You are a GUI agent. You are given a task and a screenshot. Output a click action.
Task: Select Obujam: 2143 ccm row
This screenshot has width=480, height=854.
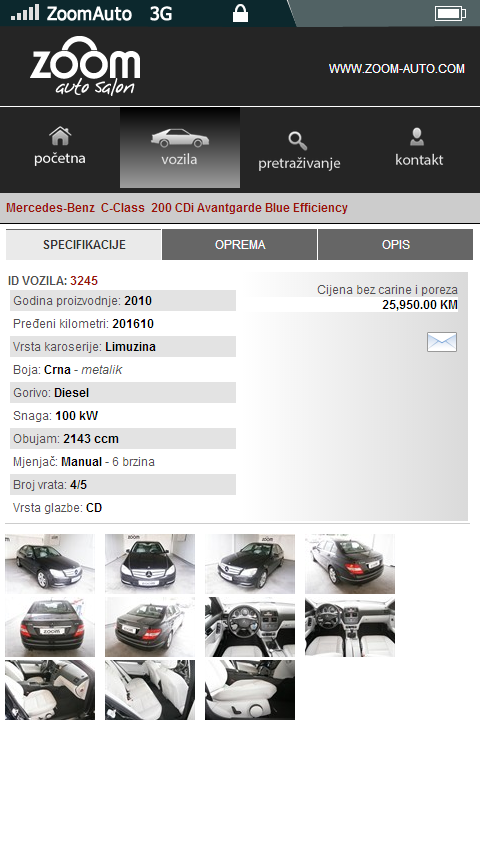(123, 438)
